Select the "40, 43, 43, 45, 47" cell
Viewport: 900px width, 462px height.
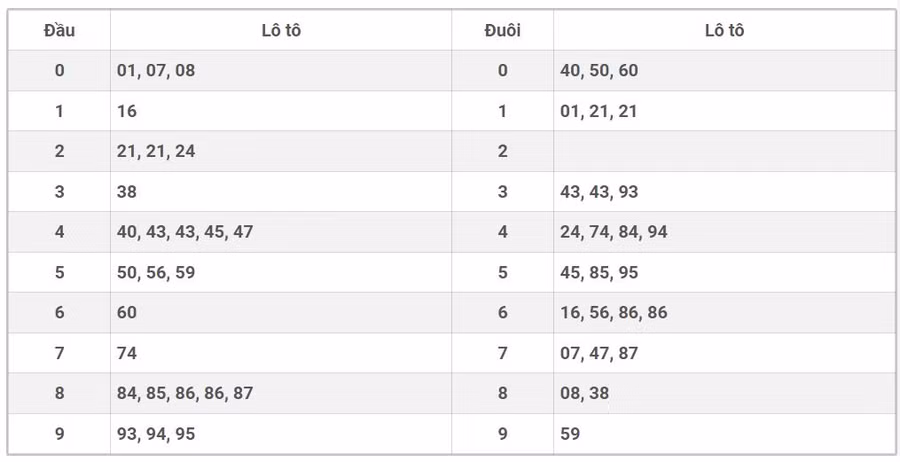[185, 232]
